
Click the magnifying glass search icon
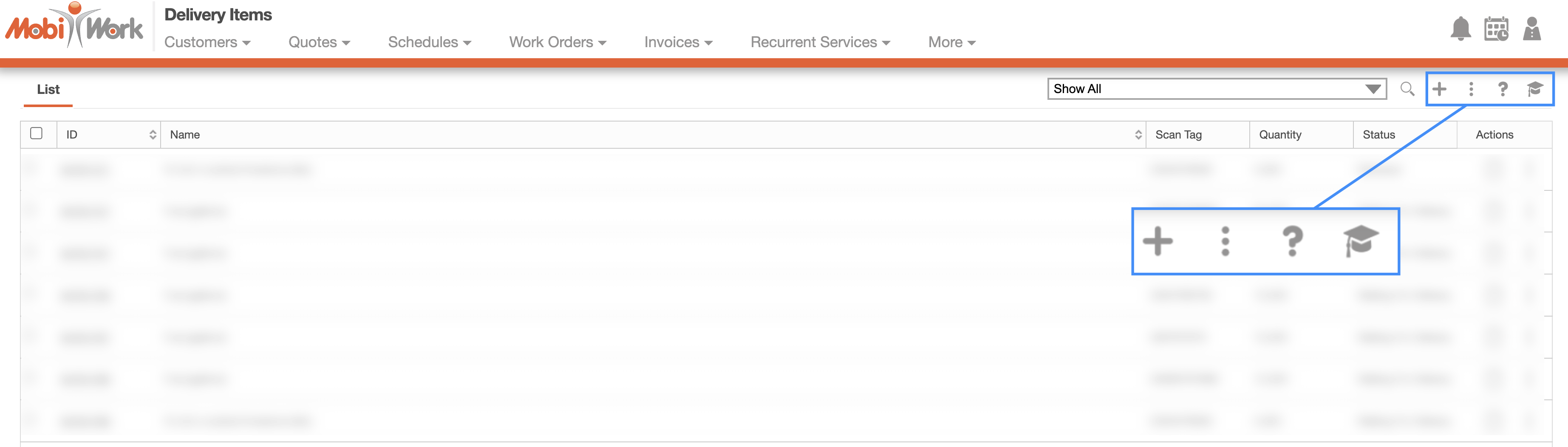[1407, 89]
